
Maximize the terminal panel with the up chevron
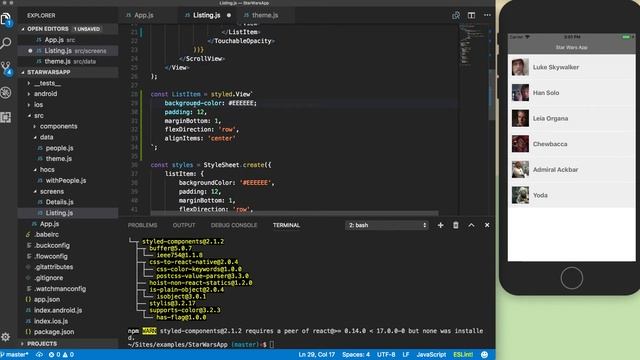pyautogui.click(x=471, y=225)
